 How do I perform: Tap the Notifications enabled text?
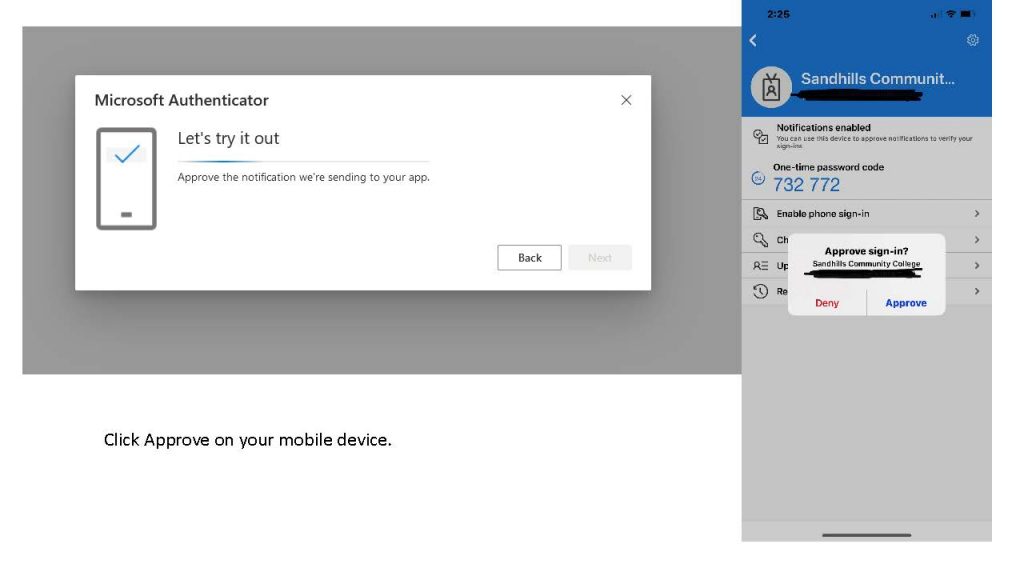(824, 127)
